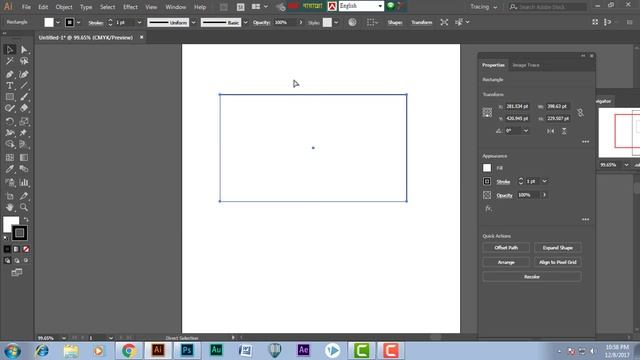
Task: Select the Shaper tool
Action: coord(10,109)
